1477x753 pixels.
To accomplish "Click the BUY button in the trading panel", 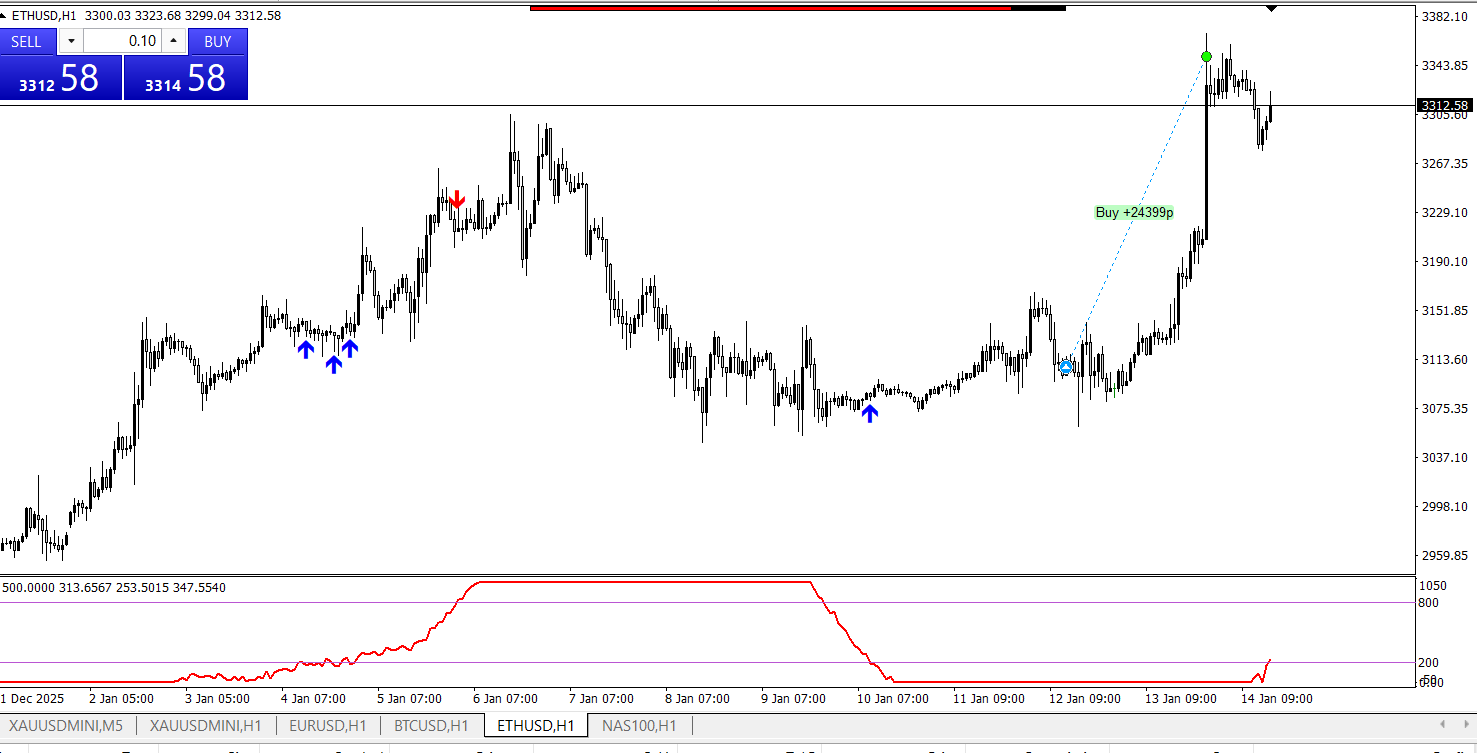I will click(218, 41).
